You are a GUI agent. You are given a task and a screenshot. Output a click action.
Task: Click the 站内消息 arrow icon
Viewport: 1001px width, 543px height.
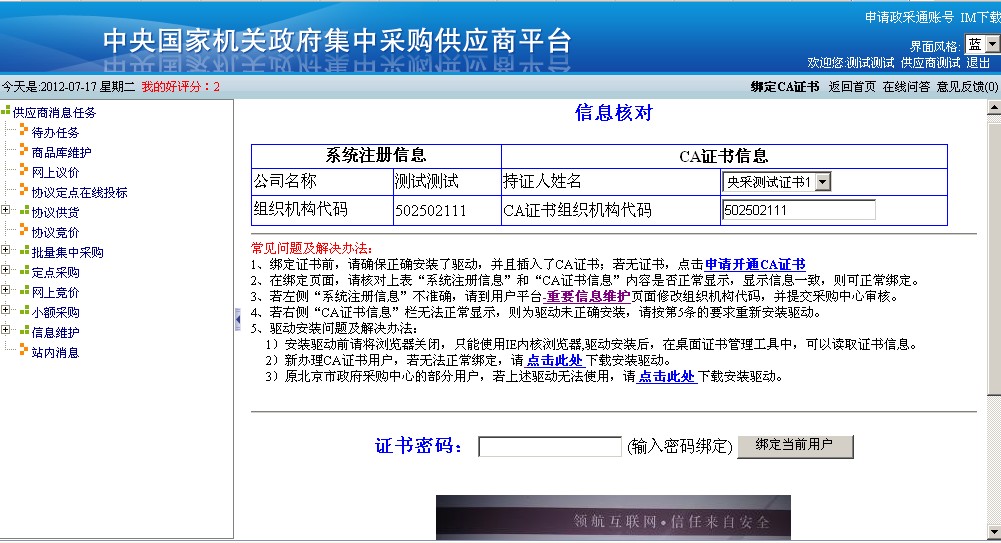[24, 352]
